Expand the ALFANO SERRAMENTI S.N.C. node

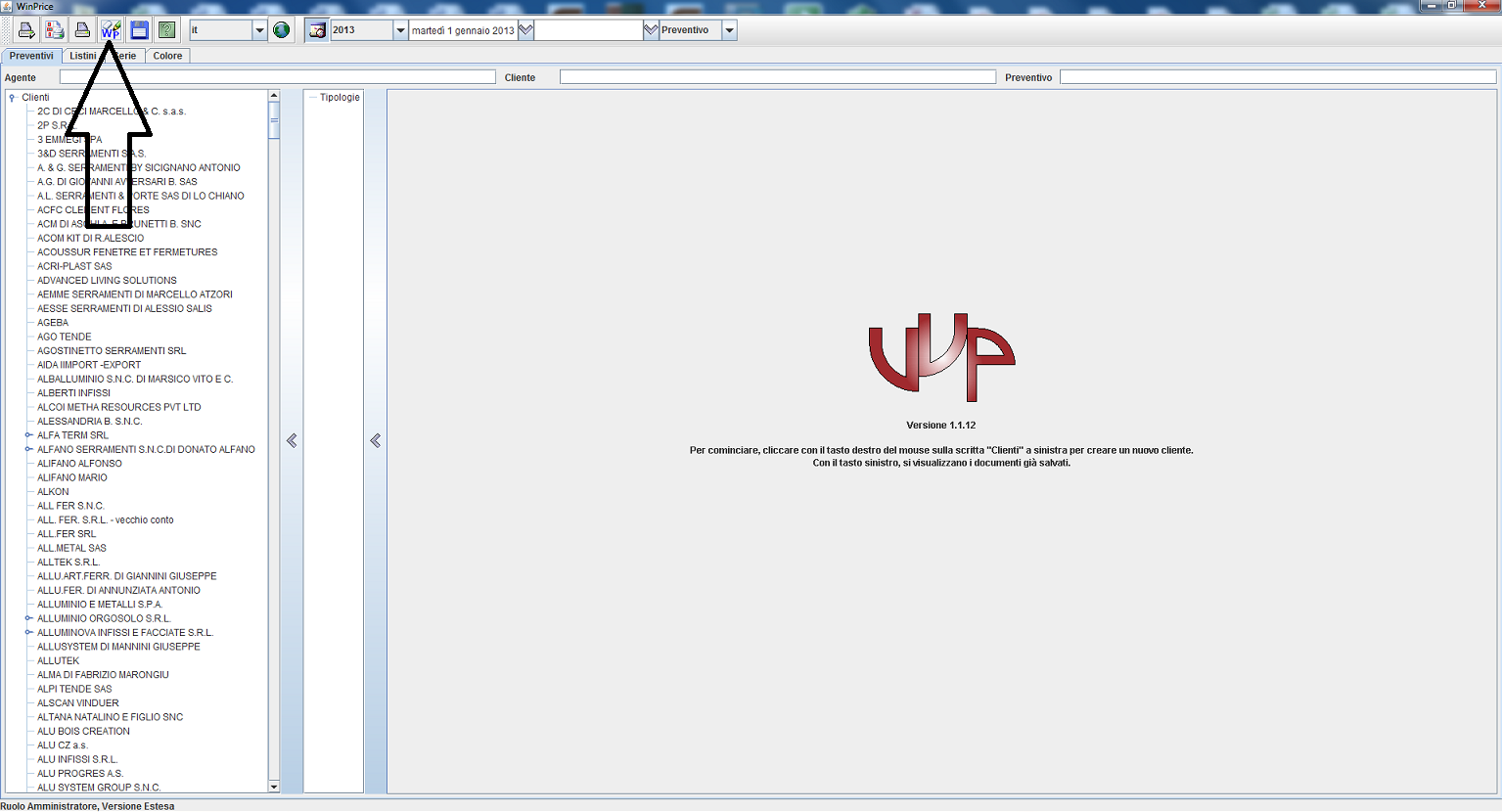click(x=28, y=449)
